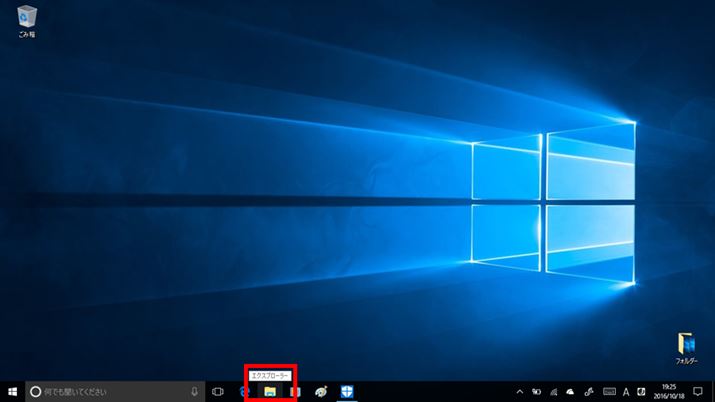
Task: Open the Store icon on the taskbar
Action: coord(295,391)
